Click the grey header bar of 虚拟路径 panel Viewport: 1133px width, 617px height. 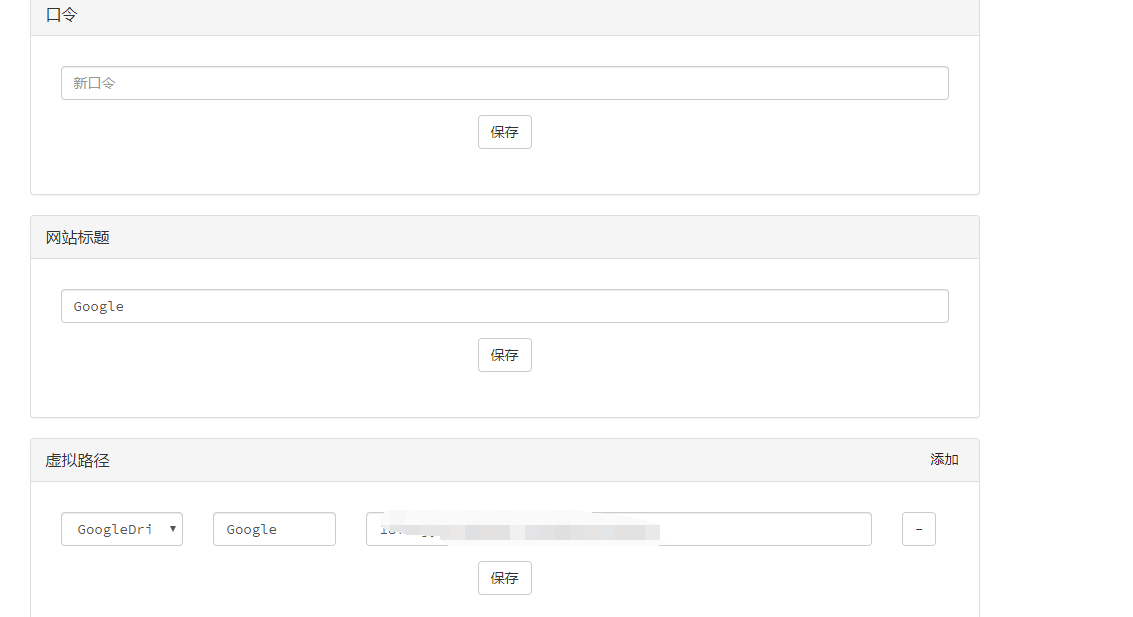[500, 461]
